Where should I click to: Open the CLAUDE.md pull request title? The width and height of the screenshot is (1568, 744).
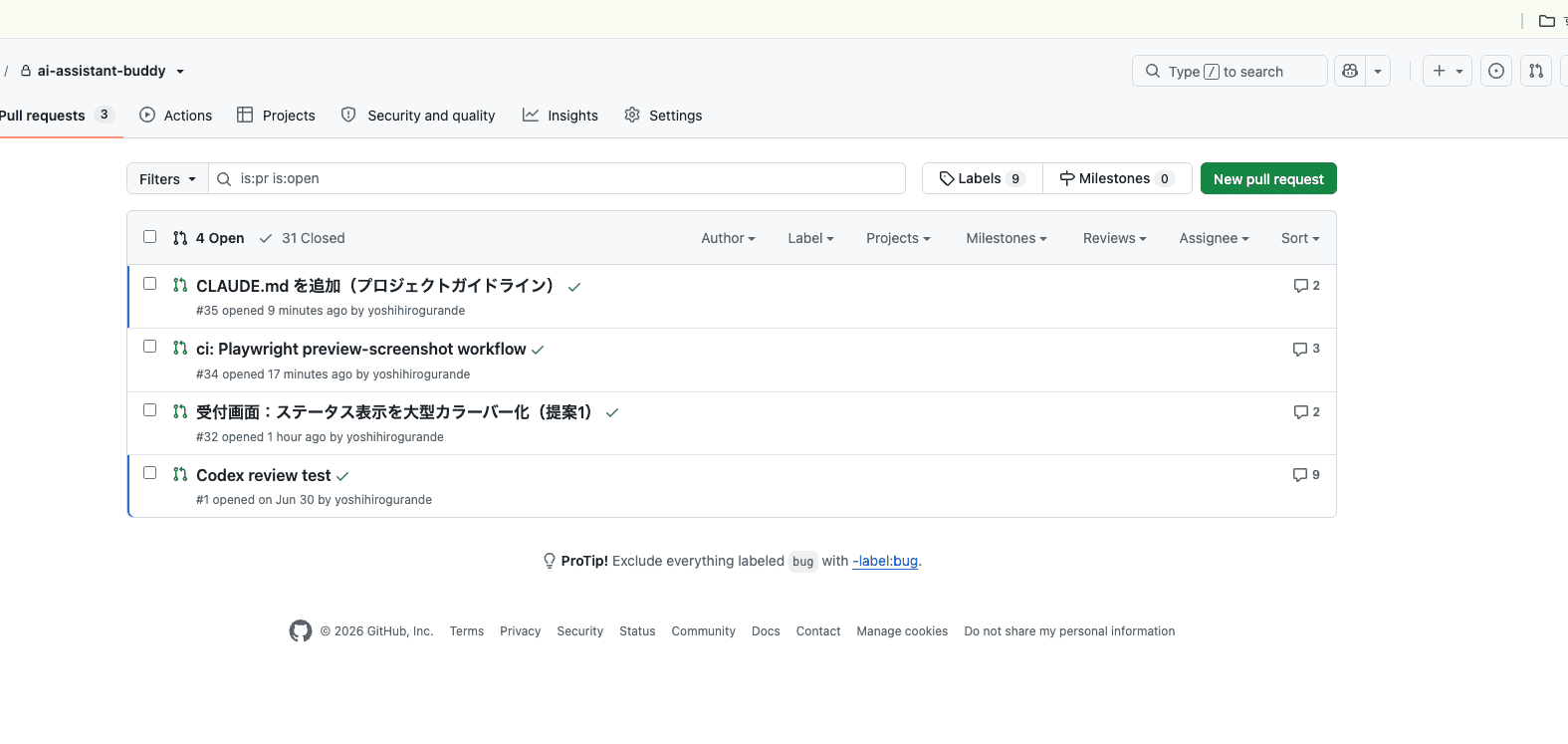pos(375,286)
